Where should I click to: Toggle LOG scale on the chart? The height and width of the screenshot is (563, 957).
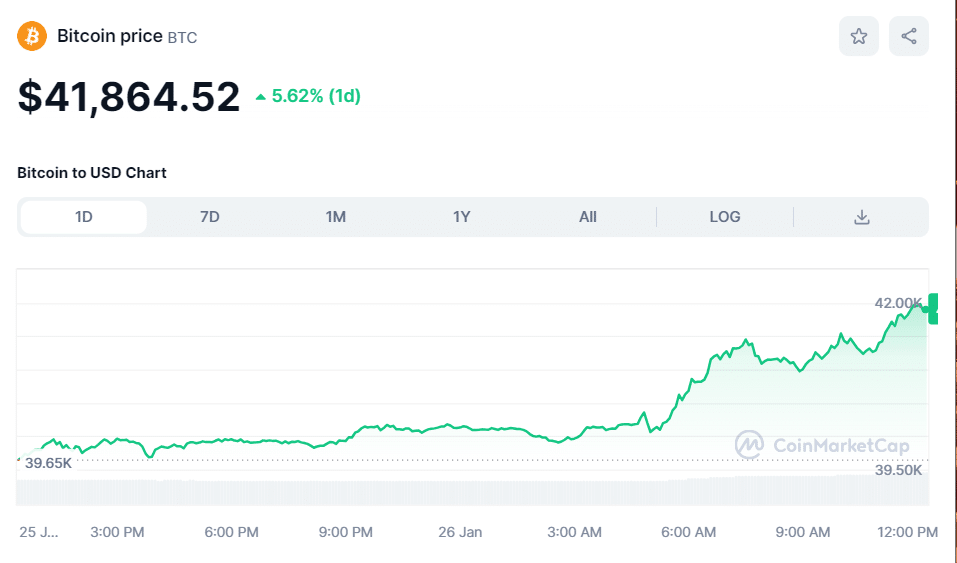(x=725, y=217)
